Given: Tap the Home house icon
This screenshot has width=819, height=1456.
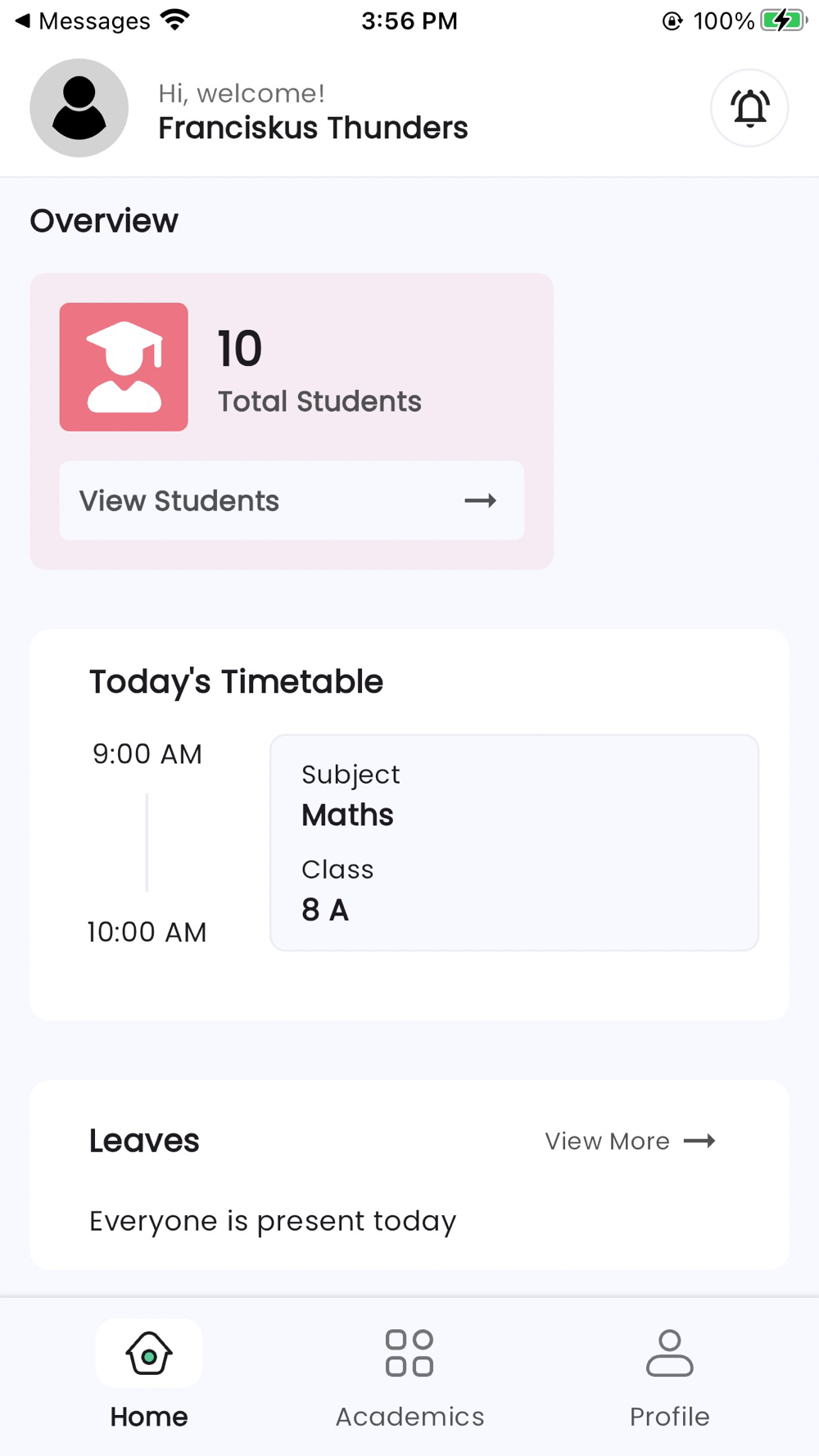Looking at the screenshot, I should coord(149,1353).
